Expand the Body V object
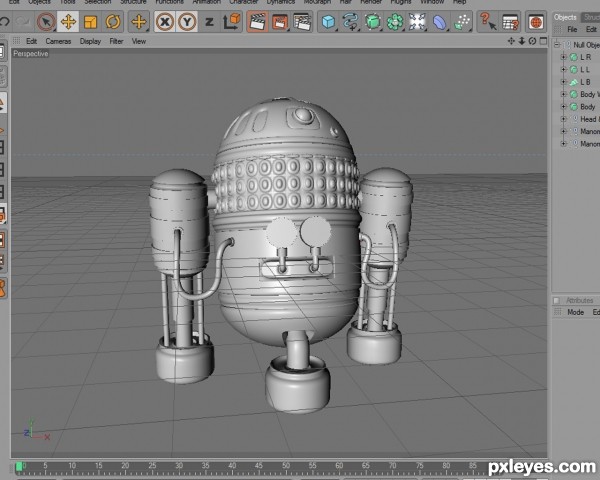 tap(563, 94)
